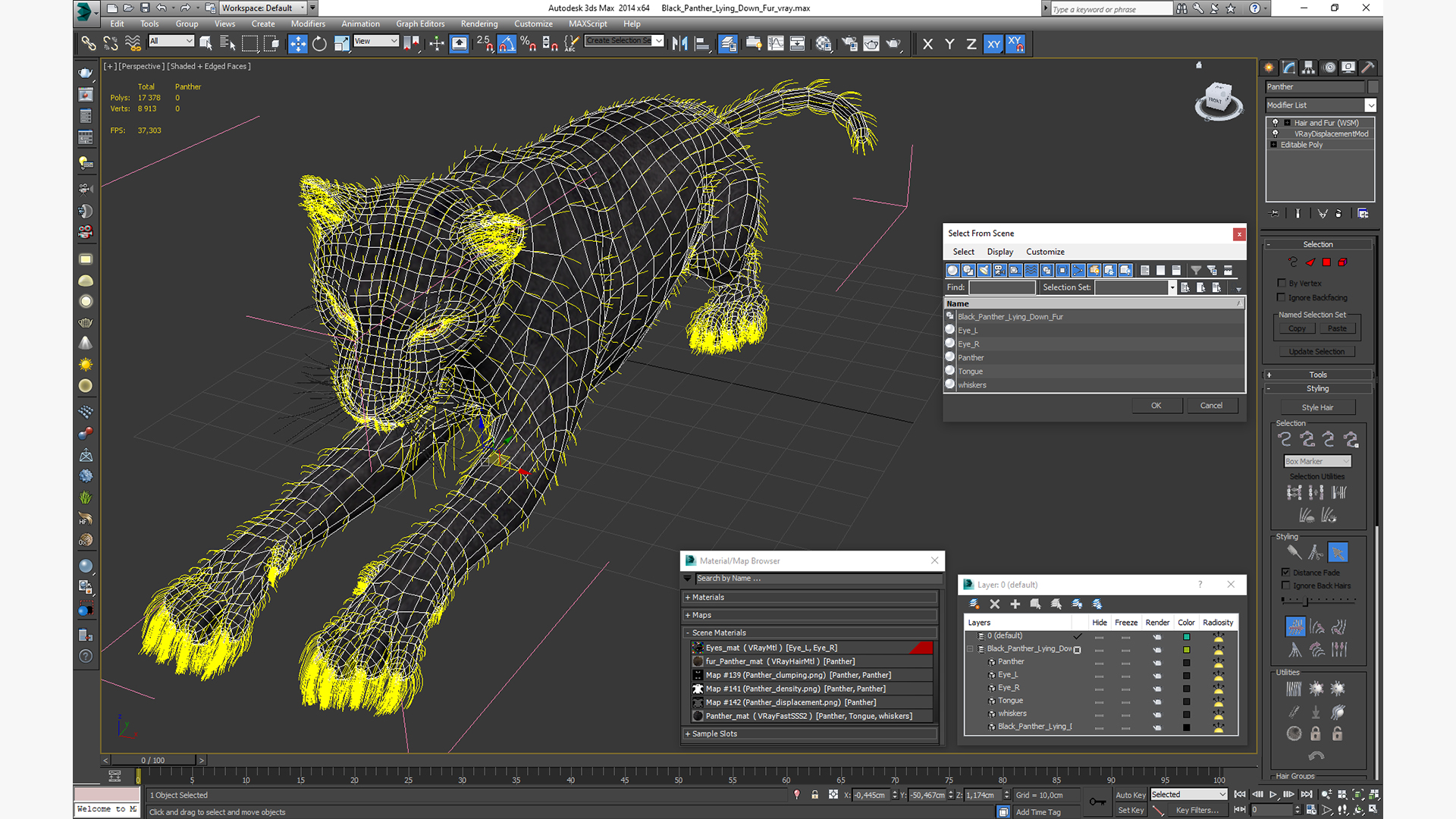Toggle Freeze for Tongue layer row
Viewport: 1456px width, 819px height.
1125,701
